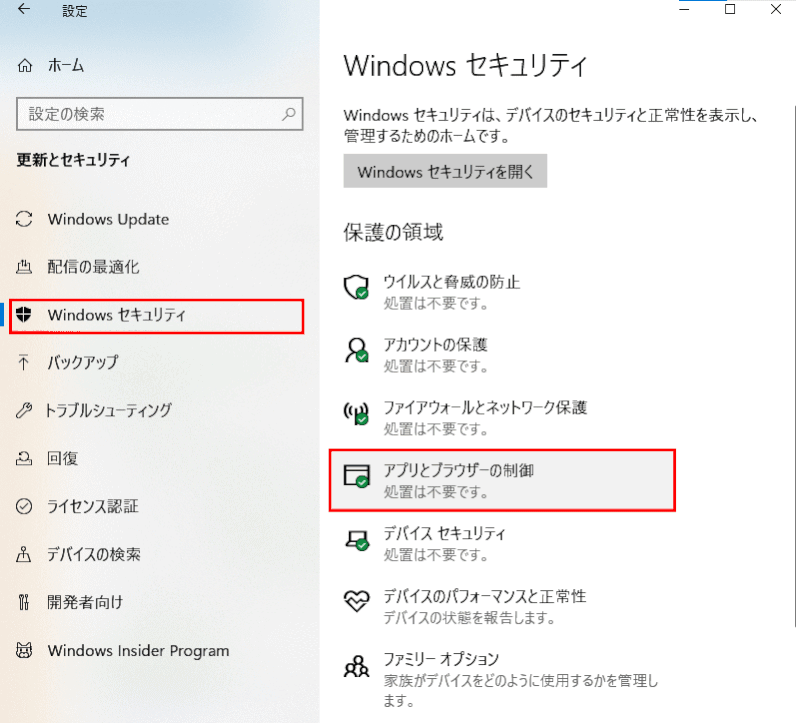
Task: Click the 配信の最適化 icon
Action: (x=24, y=267)
